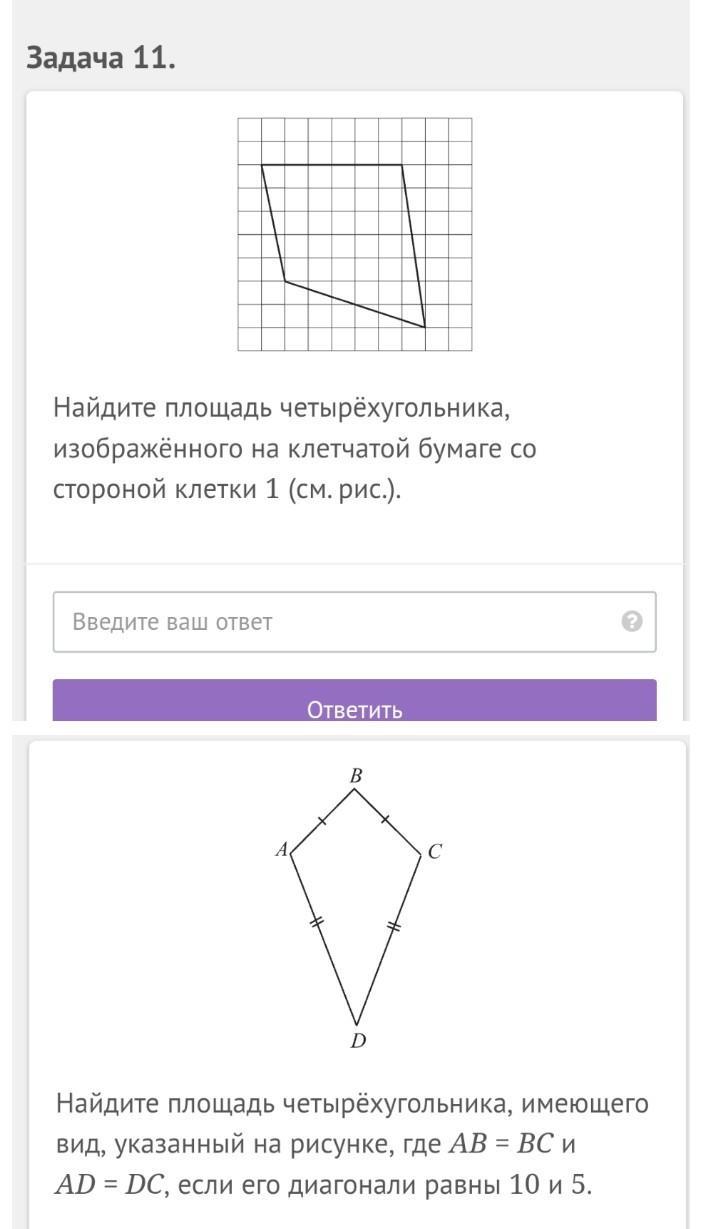Click the double tick mark on side AD
Image resolution: width=704 pixels, height=1229 pixels.
coord(317,923)
